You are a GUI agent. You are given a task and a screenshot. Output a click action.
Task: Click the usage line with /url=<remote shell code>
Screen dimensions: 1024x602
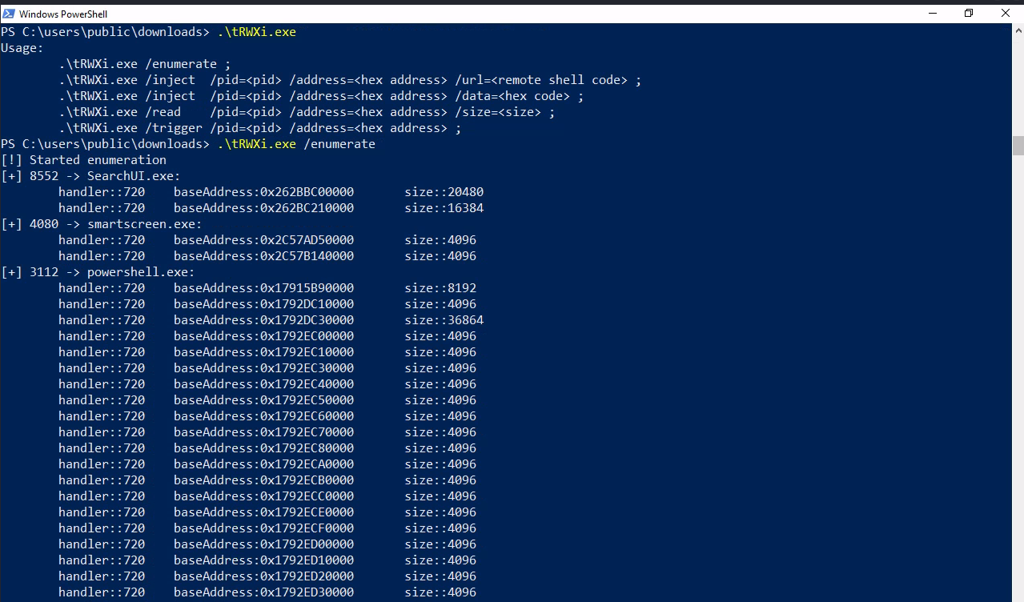(350, 80)
